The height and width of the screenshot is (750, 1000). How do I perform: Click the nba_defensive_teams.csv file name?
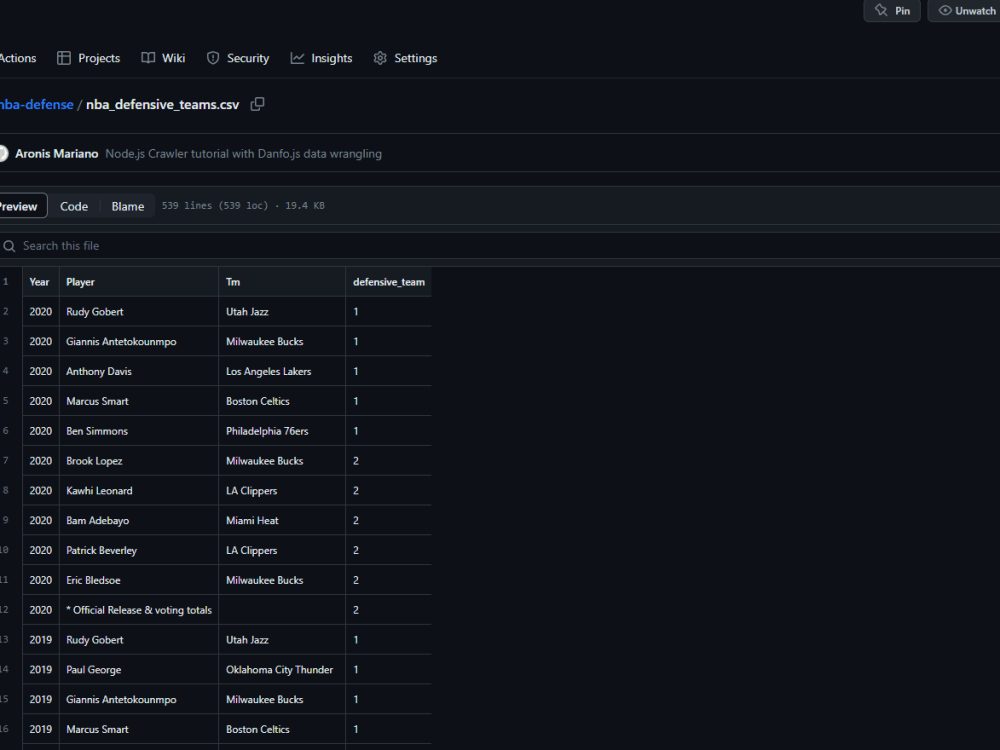point(163,105)
